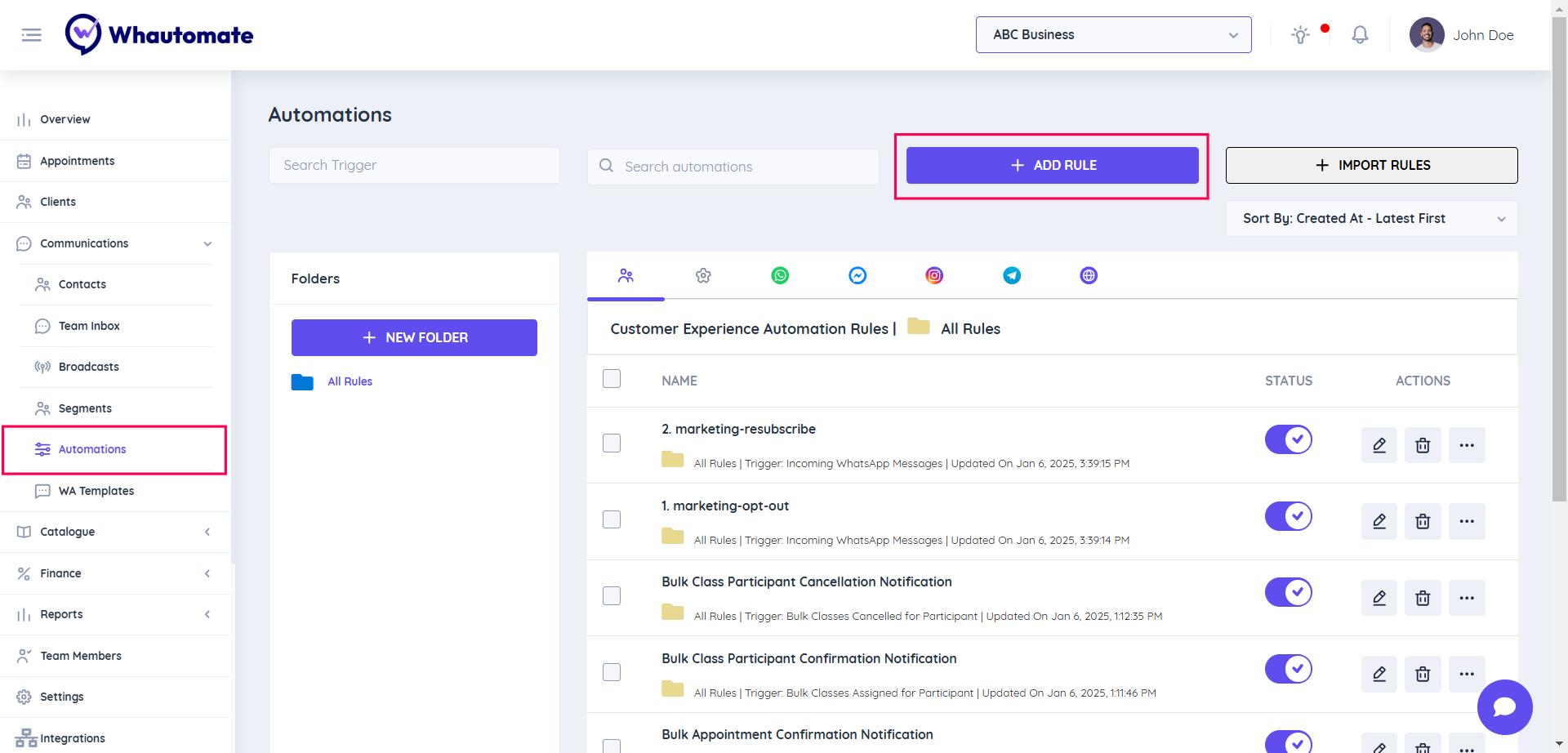The height and width of the screenshot is (753, 1568).
Task: Tick the checkbox for 1. marketing-opt-out
Action: 612,519
